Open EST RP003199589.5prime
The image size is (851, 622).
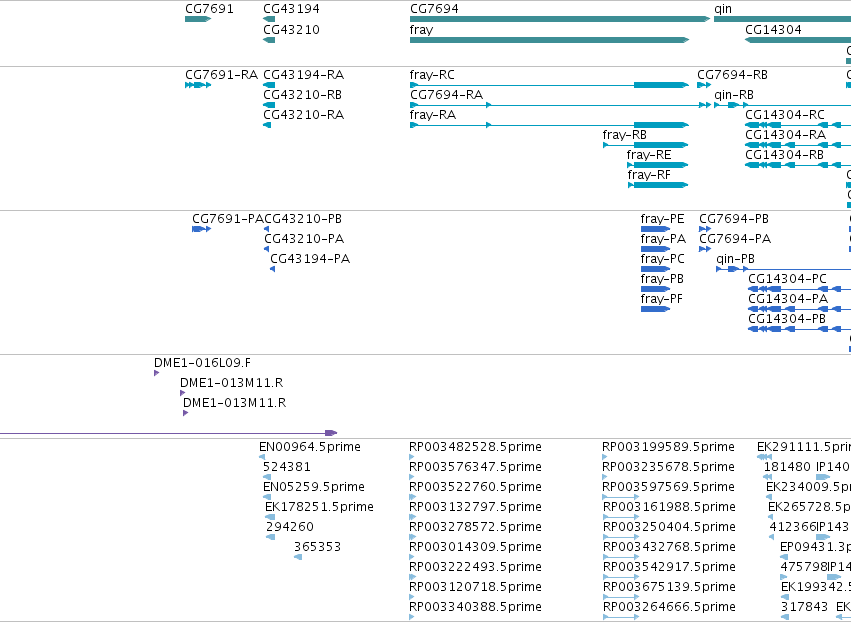tap(669, 447)
